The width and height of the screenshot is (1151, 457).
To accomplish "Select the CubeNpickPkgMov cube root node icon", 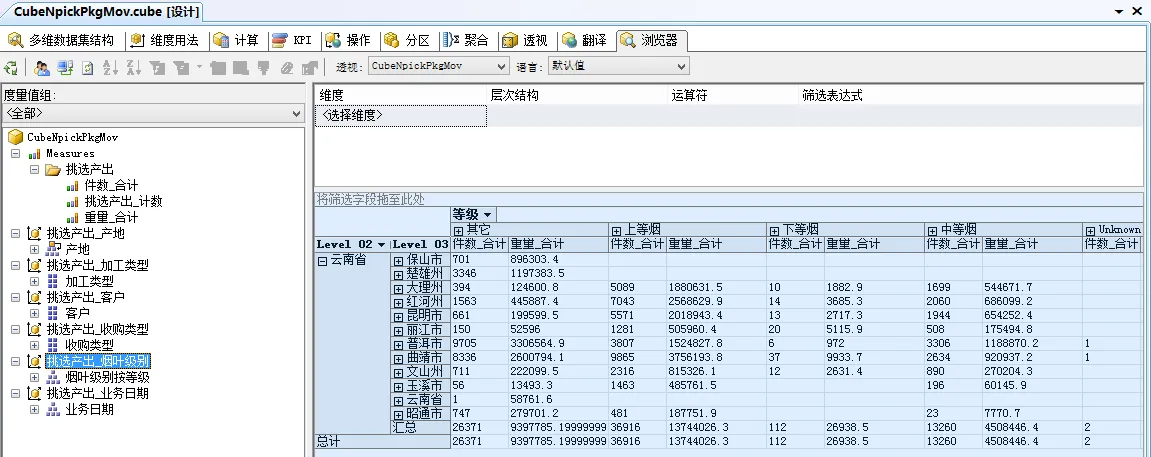I will click(15, 137).
